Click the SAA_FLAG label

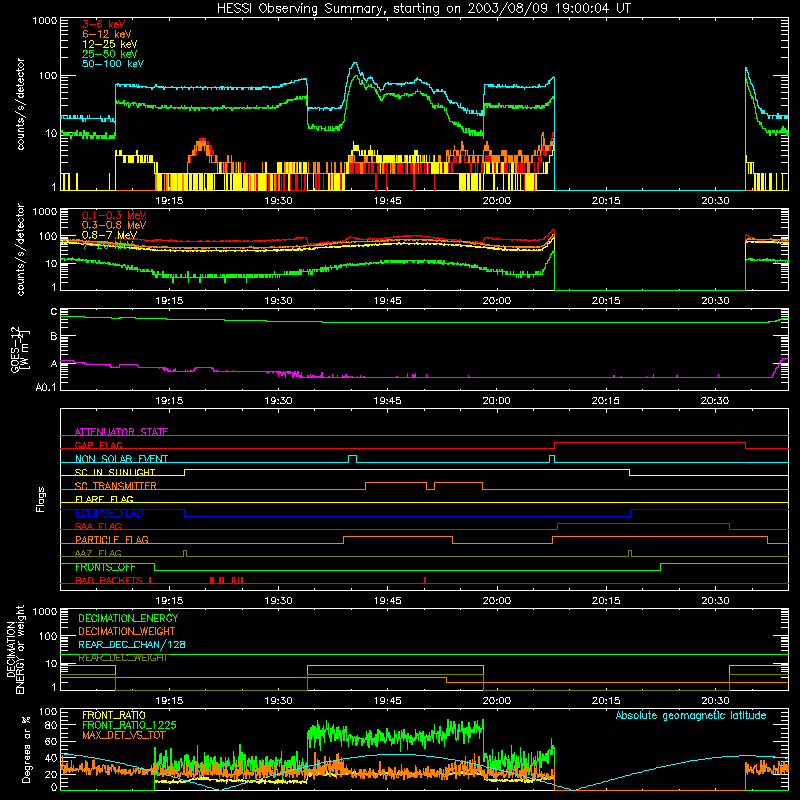[98, 526]
